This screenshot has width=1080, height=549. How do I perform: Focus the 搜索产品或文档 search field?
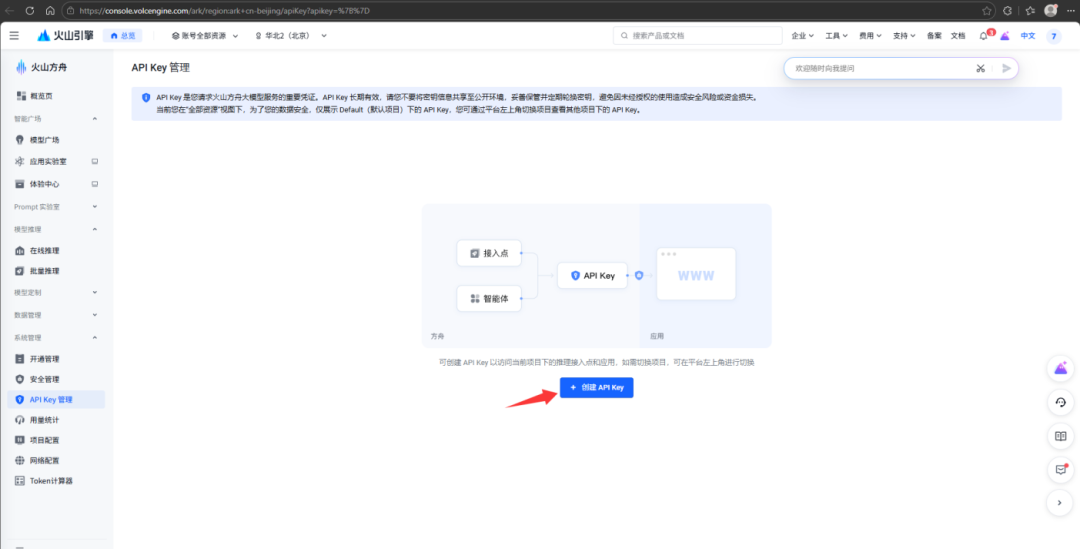pos(698,36)
